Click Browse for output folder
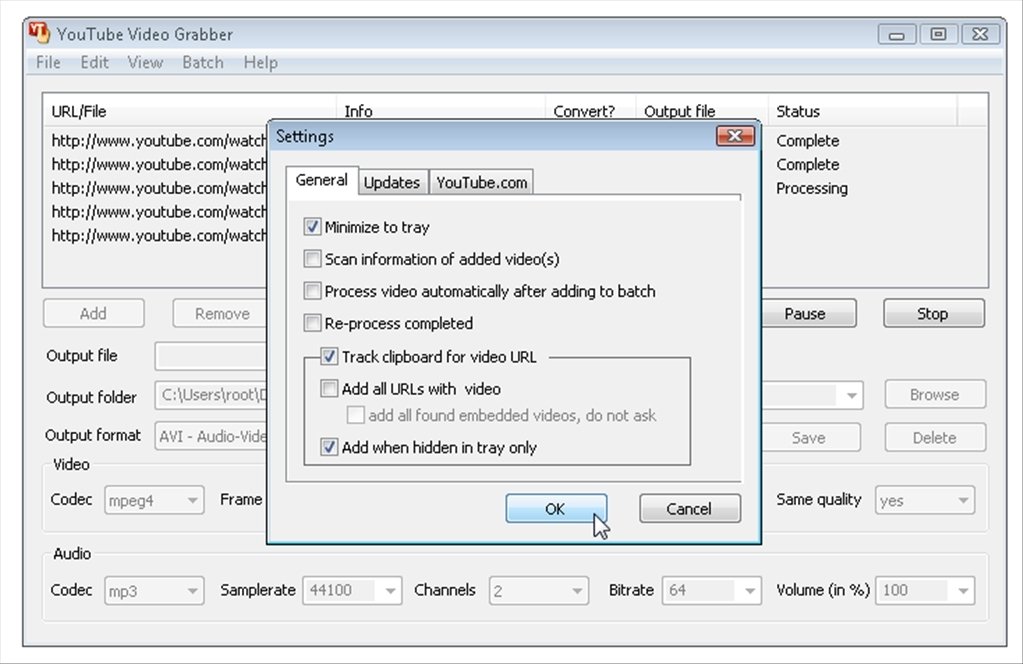Viewport: 1023px width, 664px height. point(935,395)
